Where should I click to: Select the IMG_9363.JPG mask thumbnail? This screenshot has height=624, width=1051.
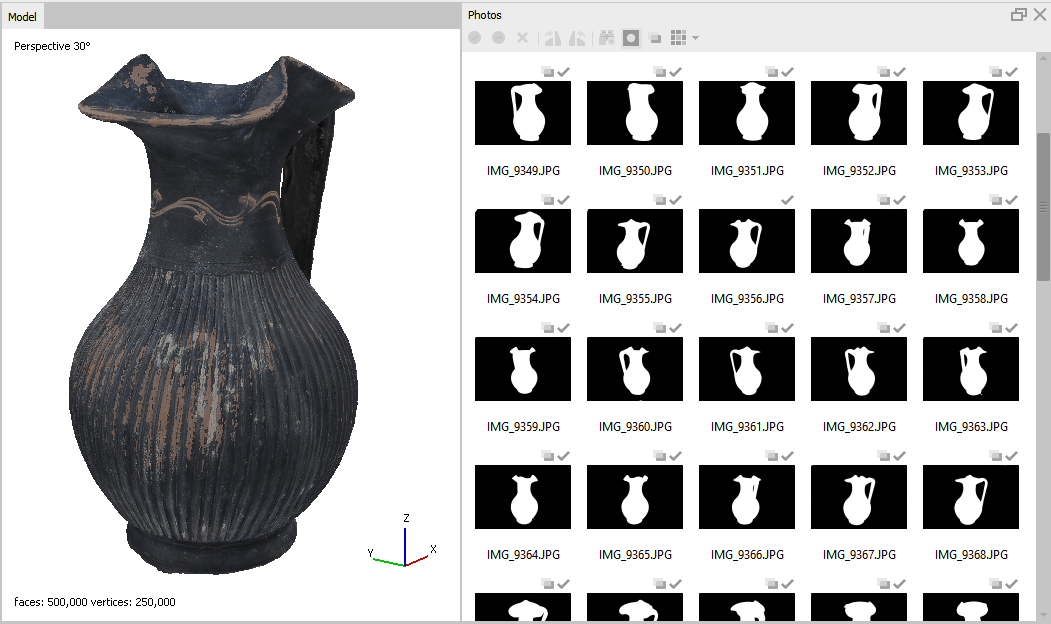(x=971, y=369)
